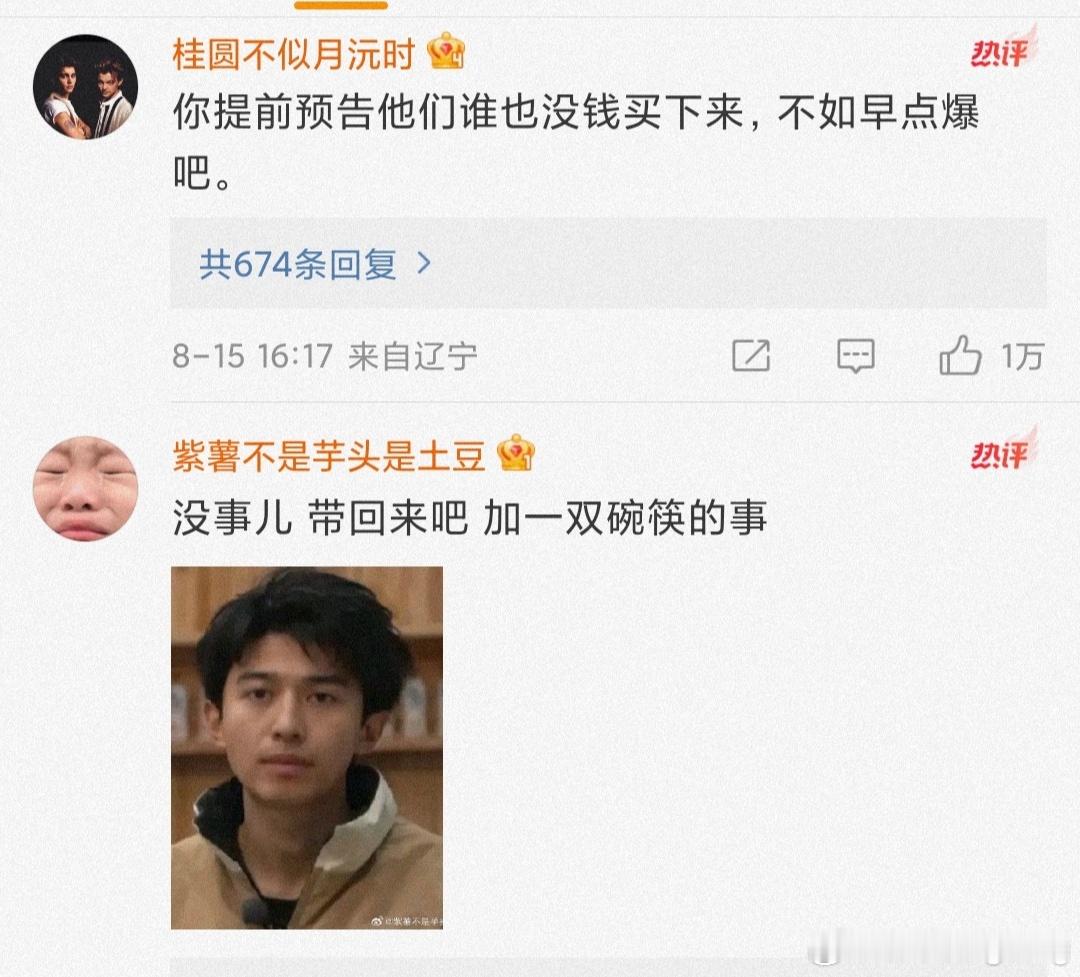Tap the 1万 like count
1080x977 pixels.
(x=1023, y=356)
